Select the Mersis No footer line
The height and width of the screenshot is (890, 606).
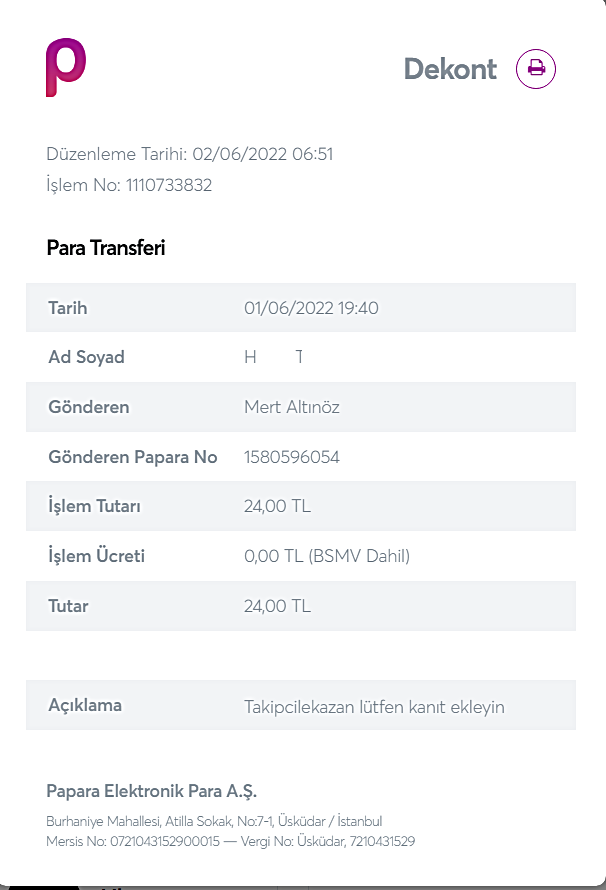pyautogui.click(x=230, y=841)
